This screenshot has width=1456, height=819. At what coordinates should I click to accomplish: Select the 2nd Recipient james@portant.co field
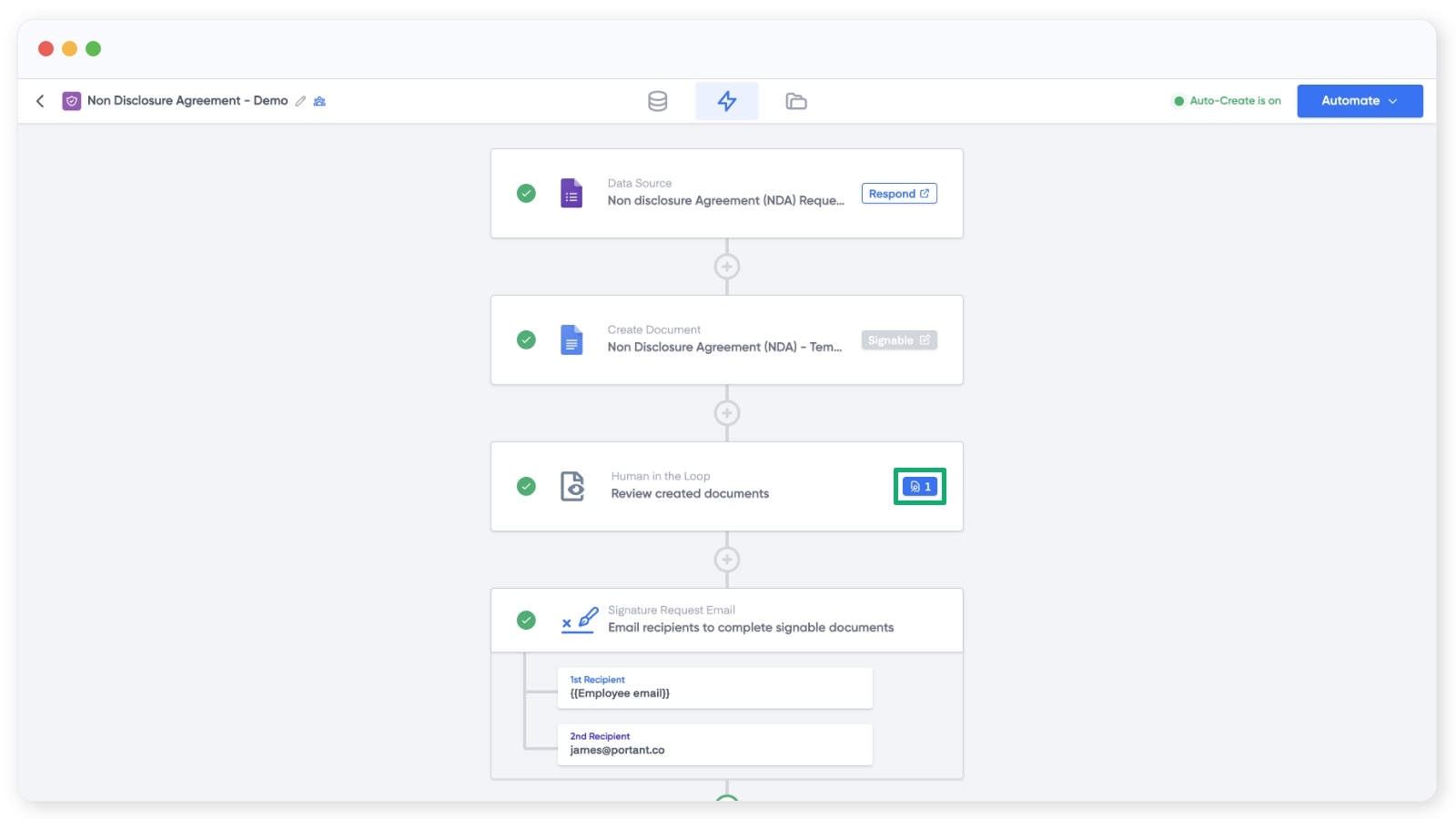click(714, 744)
